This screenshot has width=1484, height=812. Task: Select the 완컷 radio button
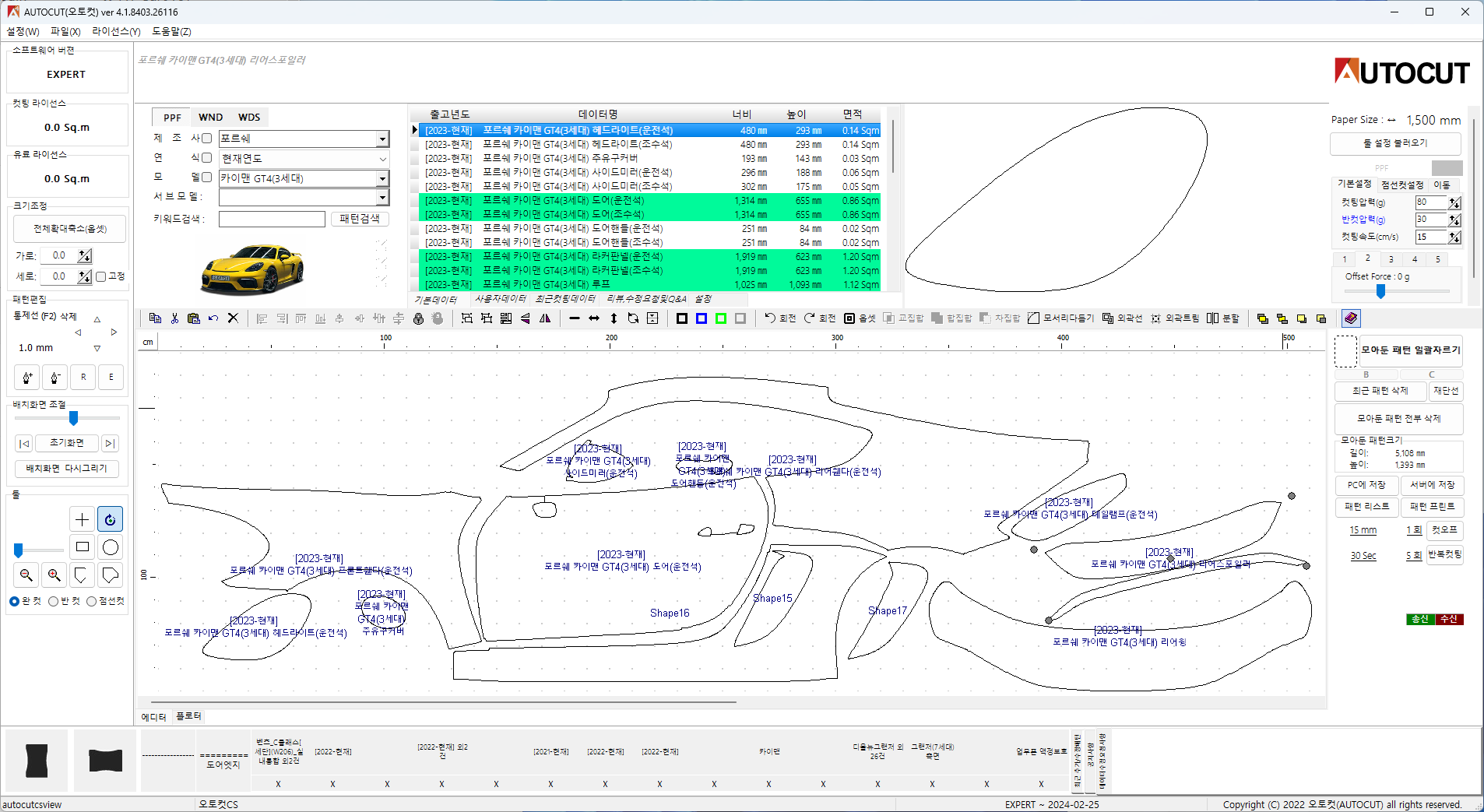coord(14,601)
